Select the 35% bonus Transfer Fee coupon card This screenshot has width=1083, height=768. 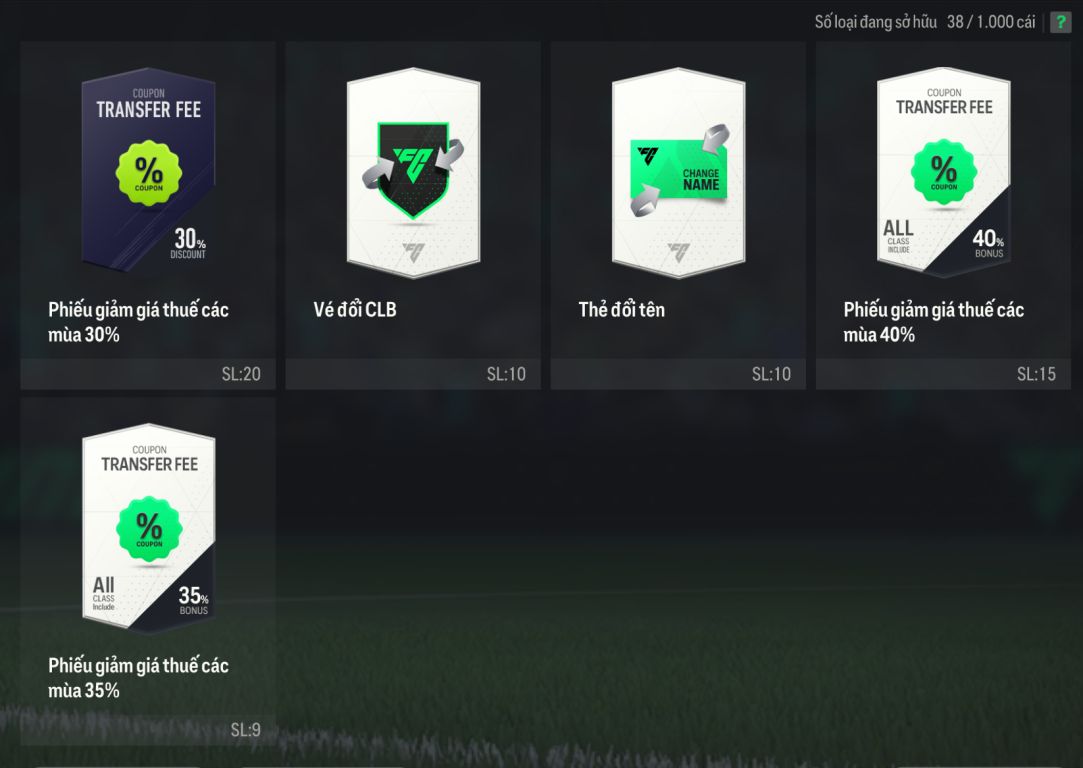148,528
